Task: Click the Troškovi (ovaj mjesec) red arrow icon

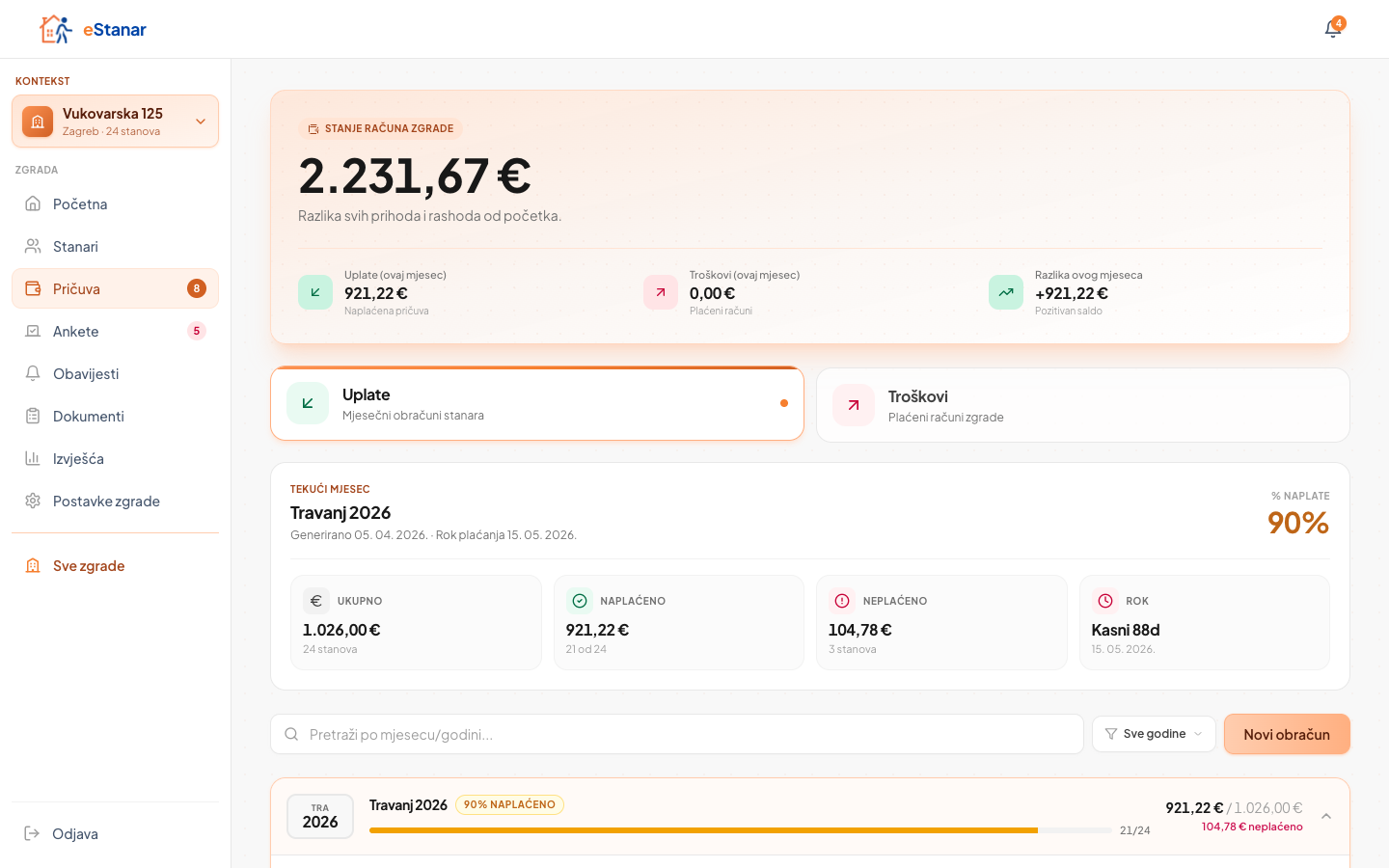Action: tap(661, 292)
